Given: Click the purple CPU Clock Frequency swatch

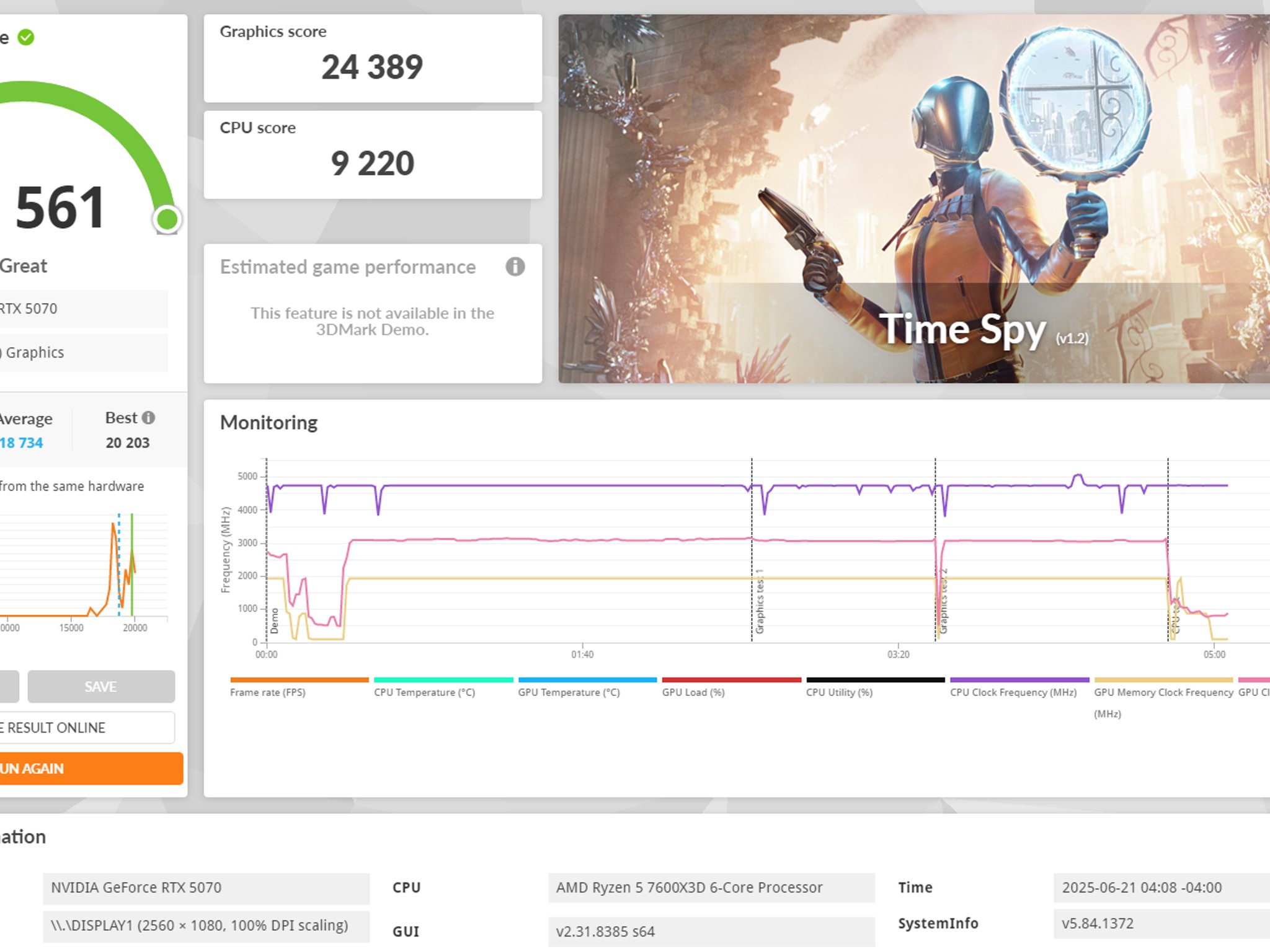Looking at the screenshot, I should pyautogui.click(x=1019, y=680).
